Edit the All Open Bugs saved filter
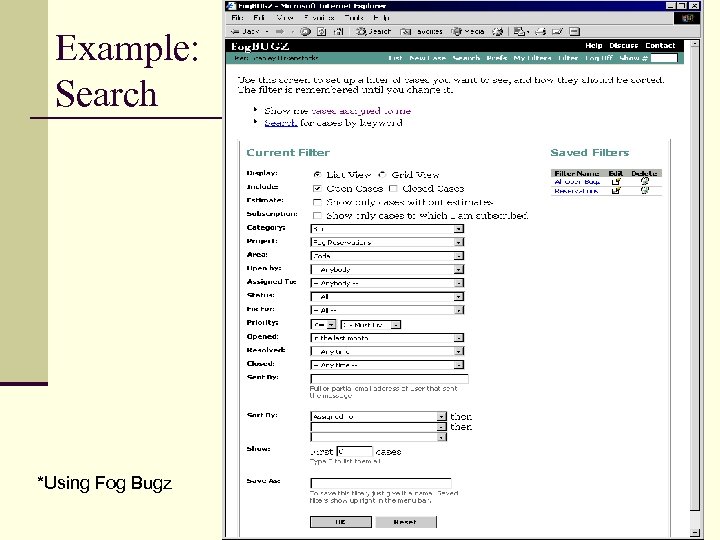 [x=616, y=182]
